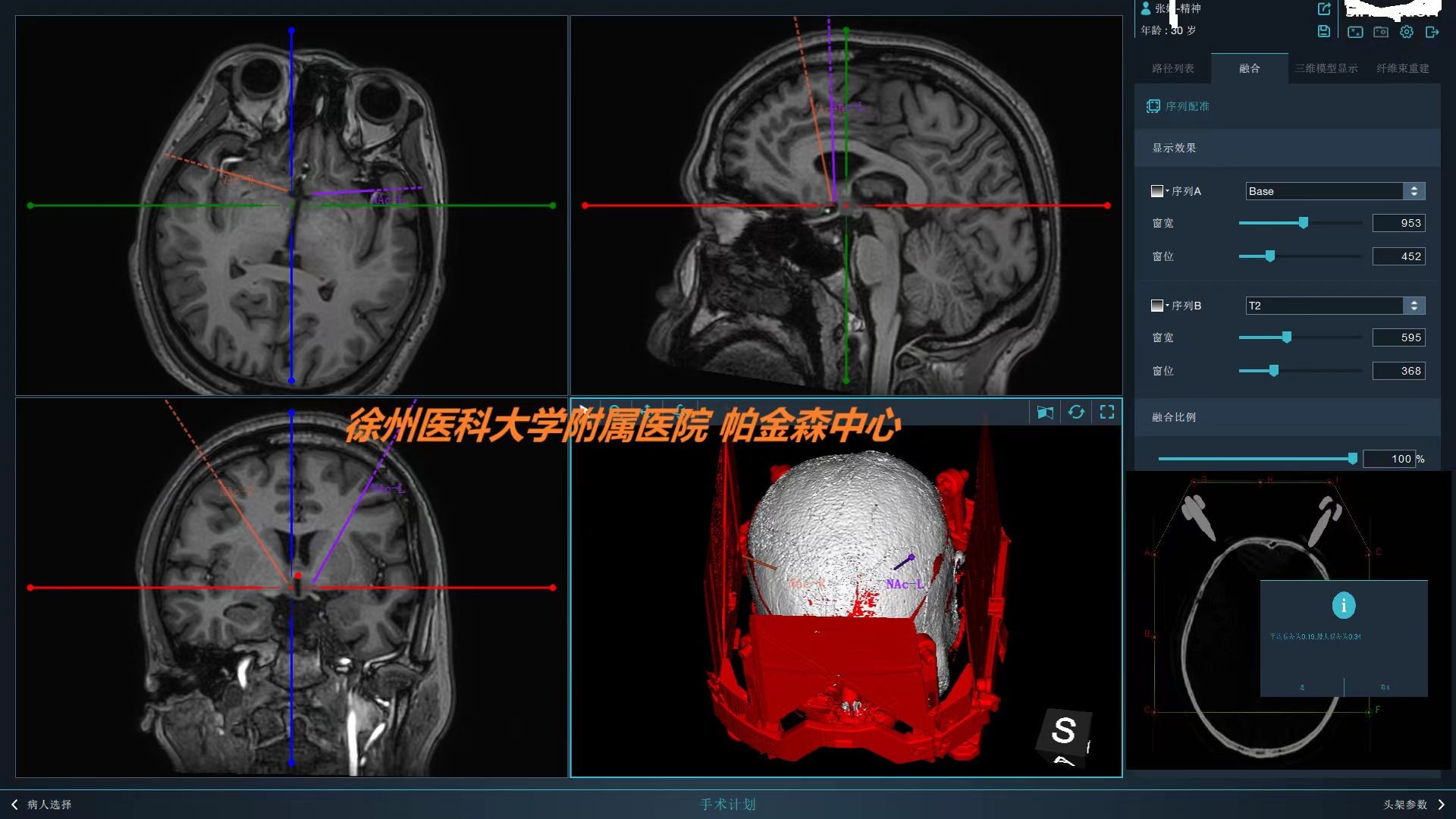Click the 953 window width field

pyautogui.click(x=1399, y=223)
